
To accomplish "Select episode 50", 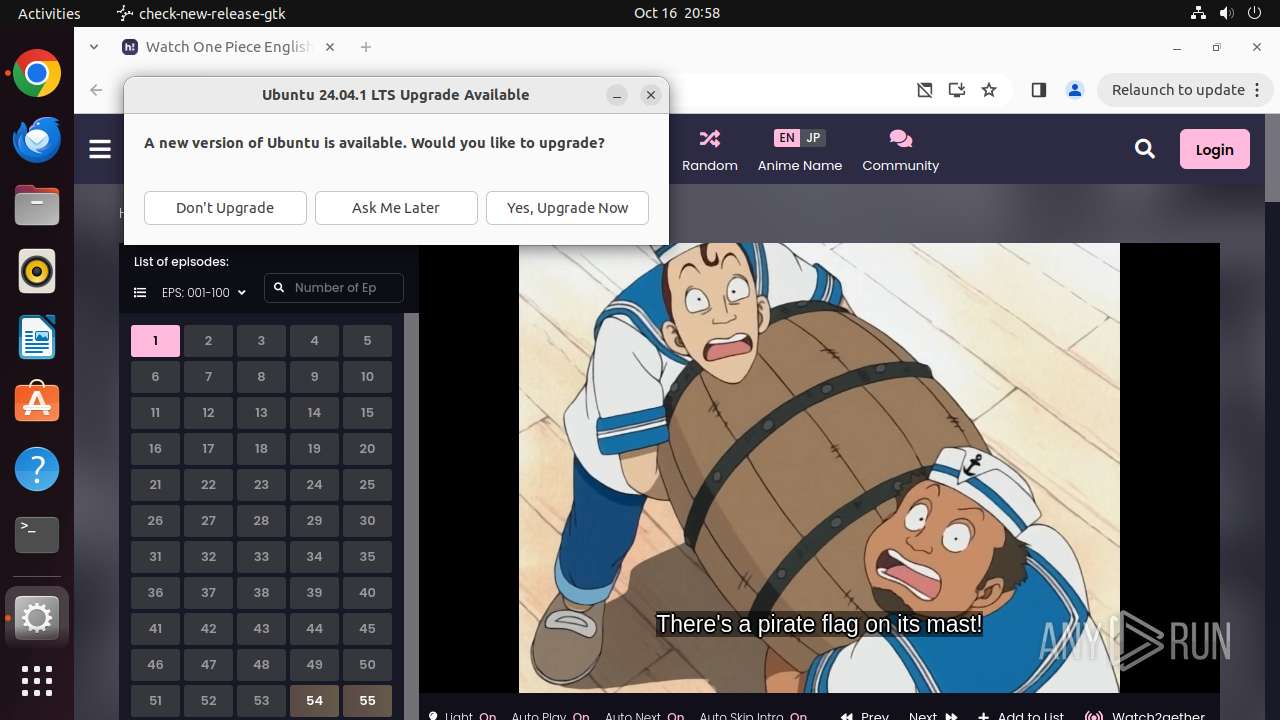I will 367,665.
